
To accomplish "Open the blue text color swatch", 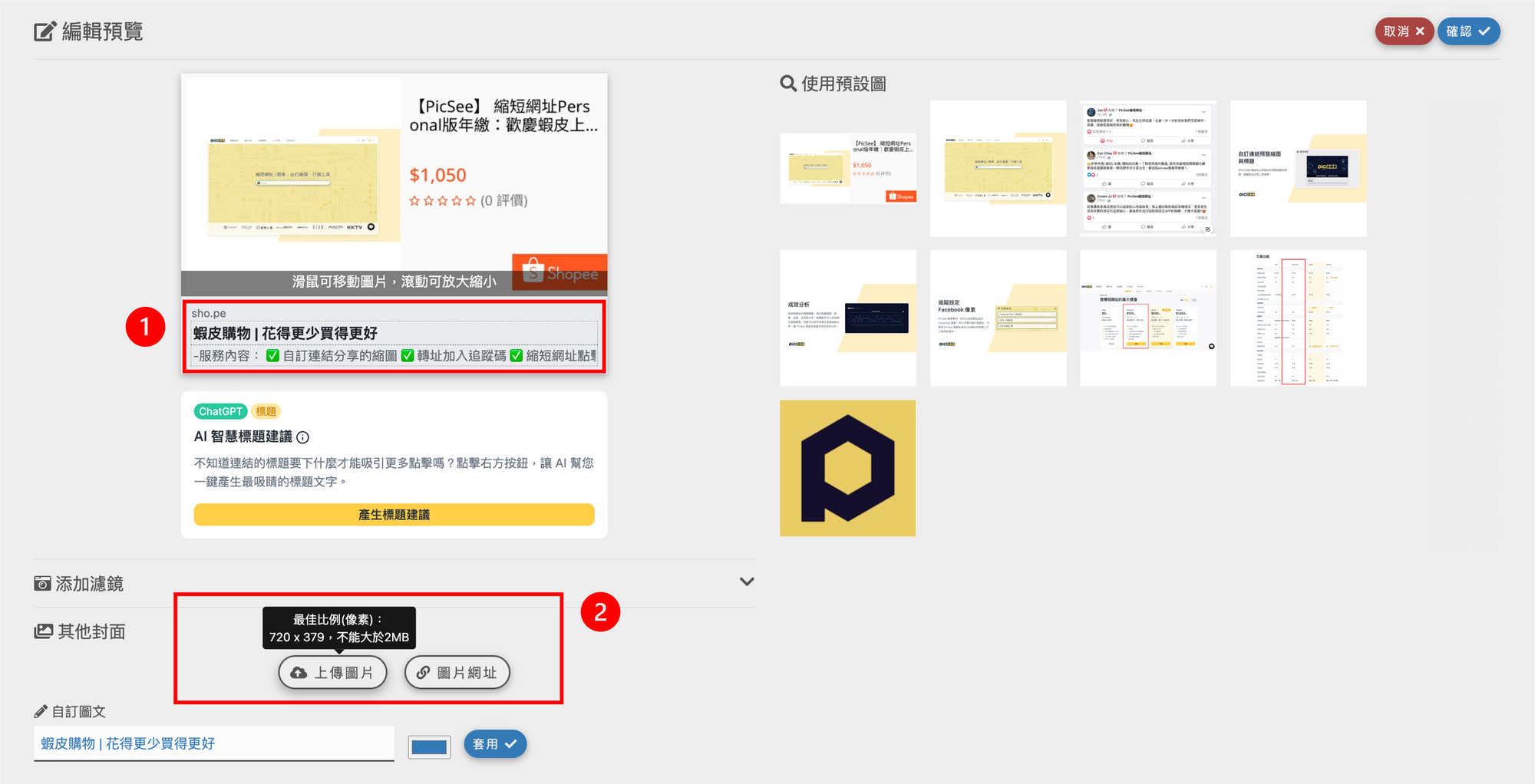I will [429, 746].
